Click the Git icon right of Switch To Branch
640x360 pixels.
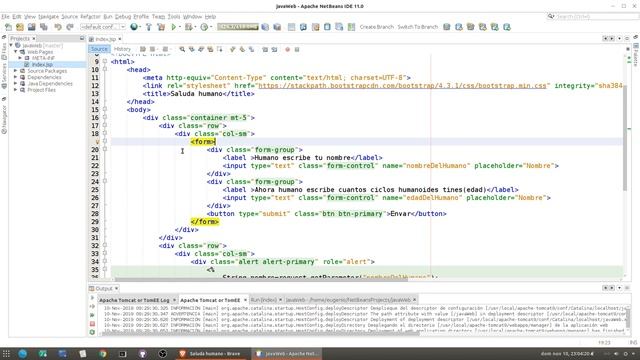pyautogui.click(x=447, y=27)
